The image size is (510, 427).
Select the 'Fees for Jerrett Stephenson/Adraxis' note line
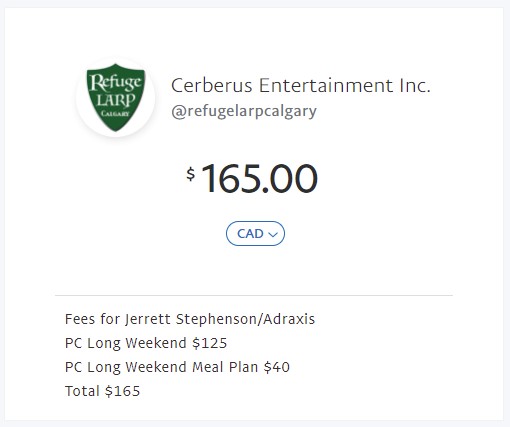[190, 319]
